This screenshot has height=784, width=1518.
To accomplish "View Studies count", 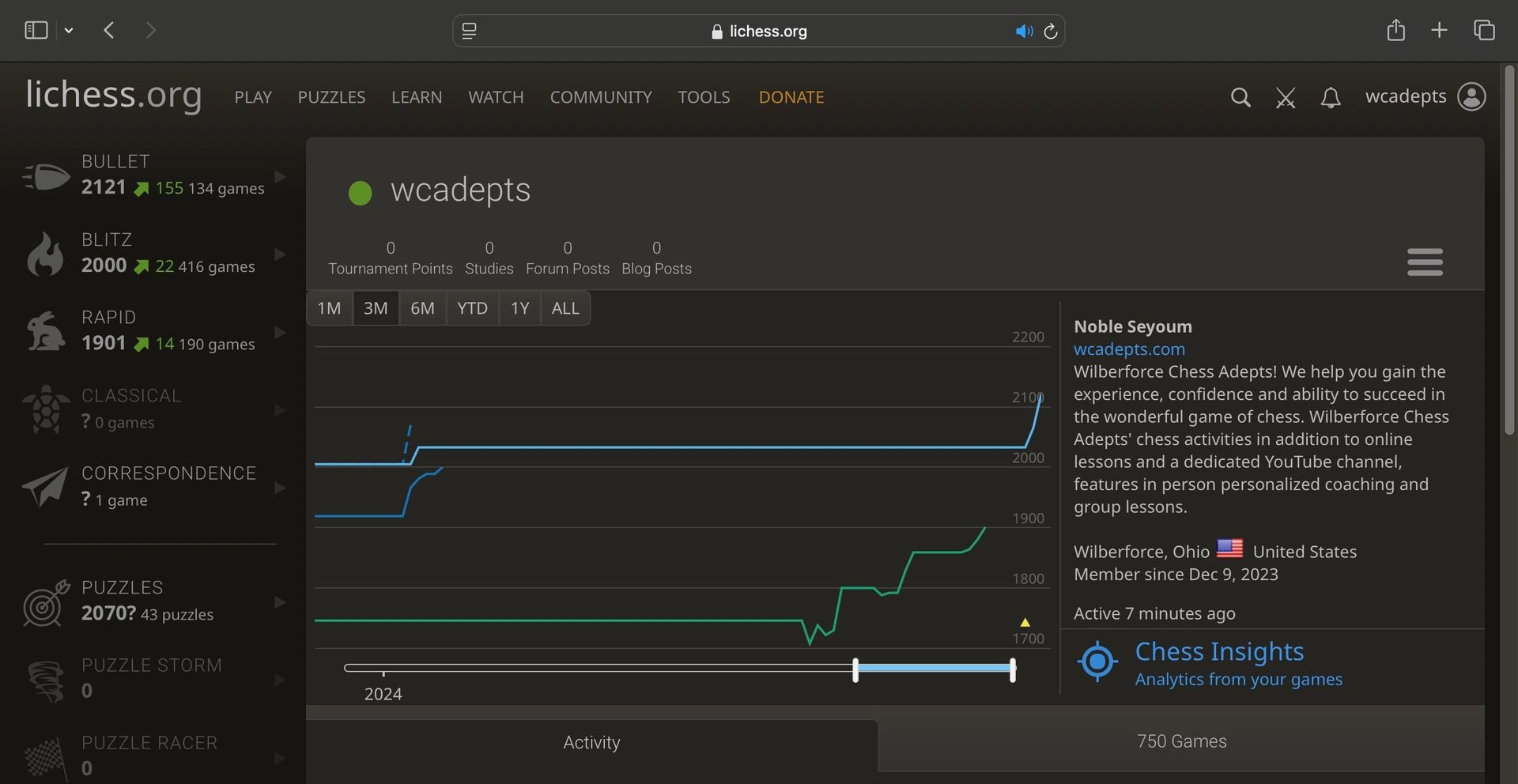I will (489, 258).
